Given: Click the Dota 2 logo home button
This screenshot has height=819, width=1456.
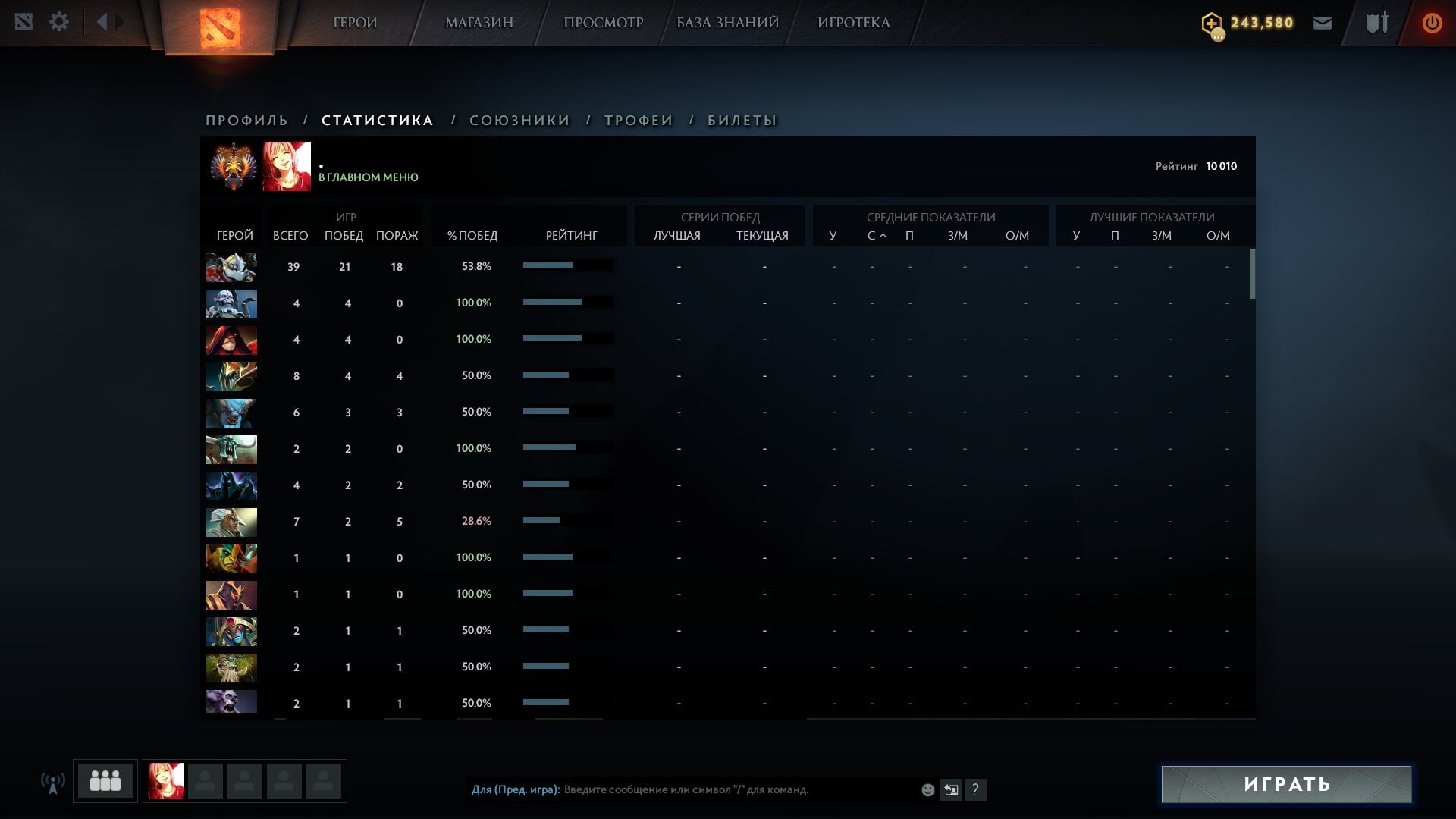Looking at the screenshot, I should [x=220, y=27].
